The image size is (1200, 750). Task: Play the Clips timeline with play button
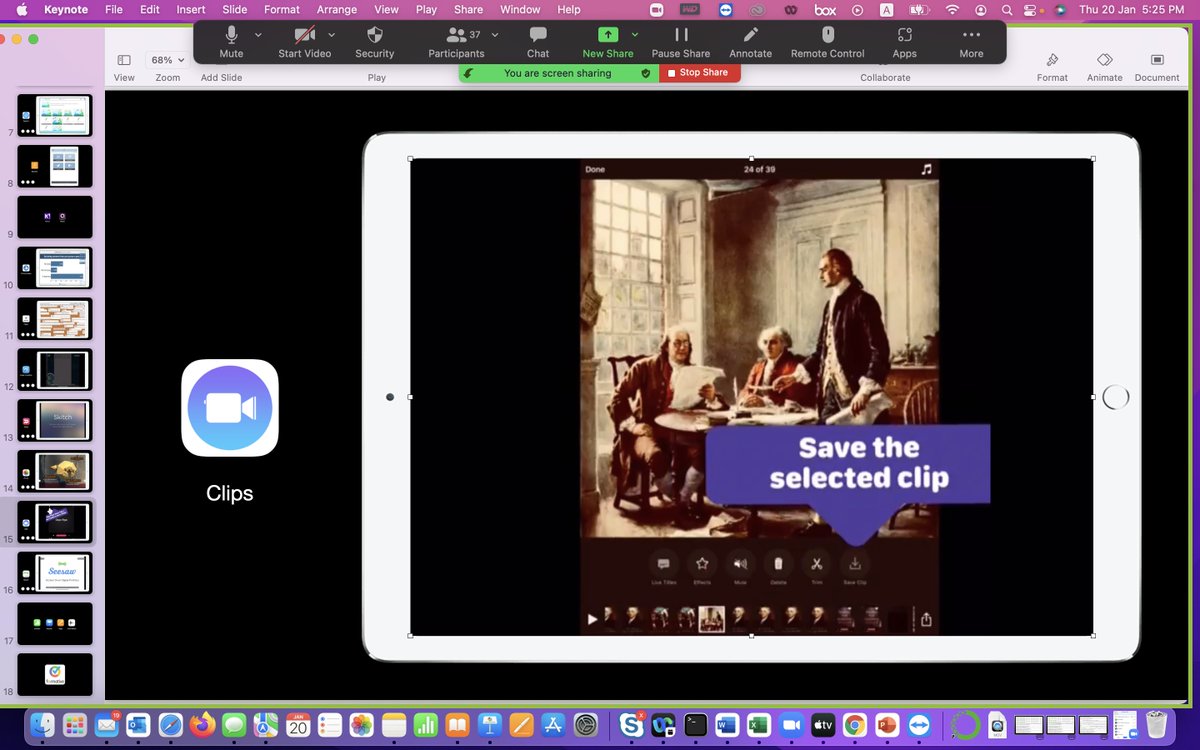click(592, 620)
